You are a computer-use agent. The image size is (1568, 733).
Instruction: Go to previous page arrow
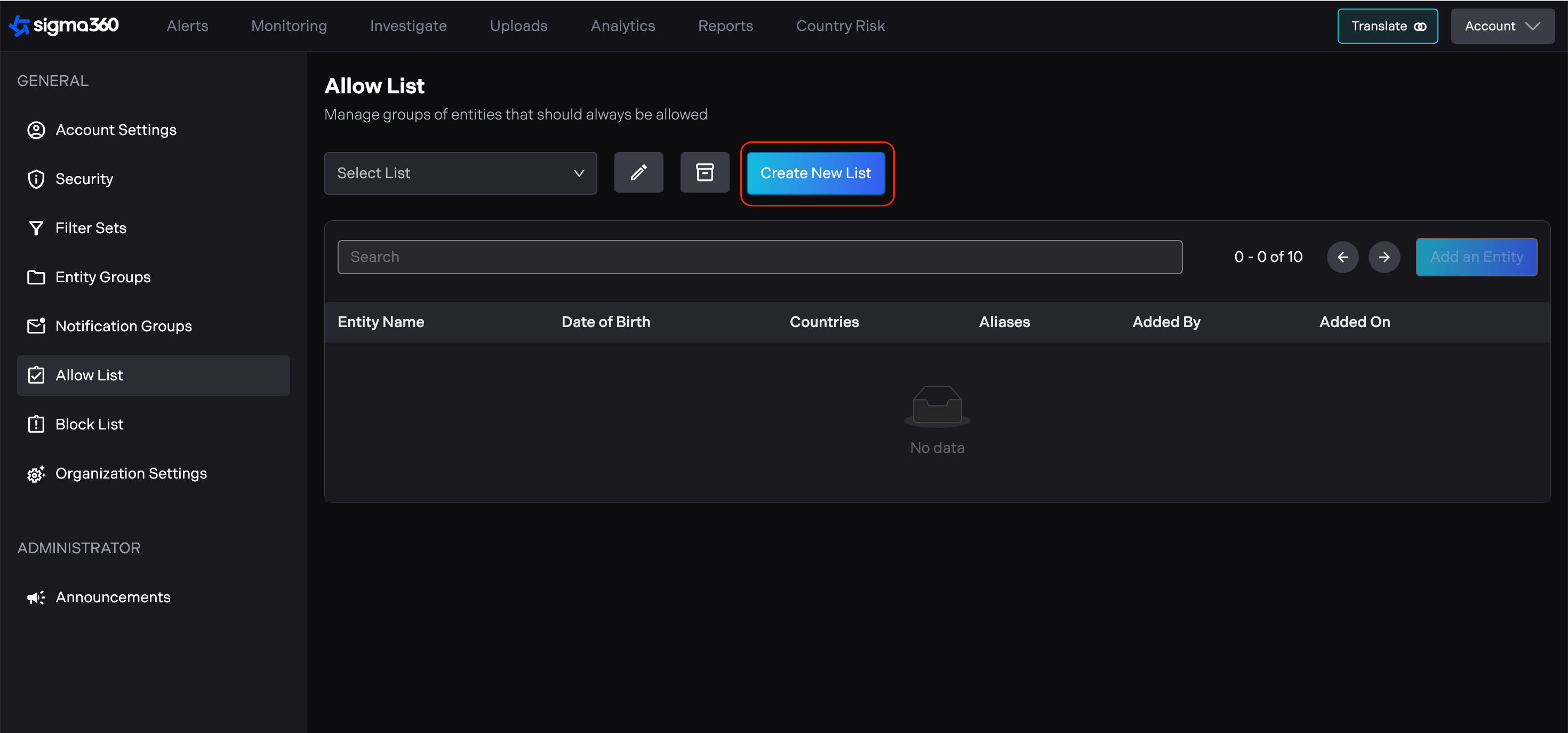[x=1342, y=257]
